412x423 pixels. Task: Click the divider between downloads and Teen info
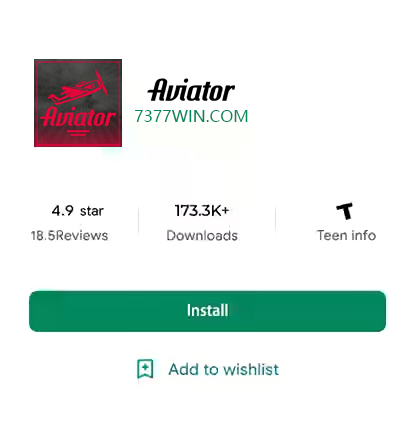275,221
